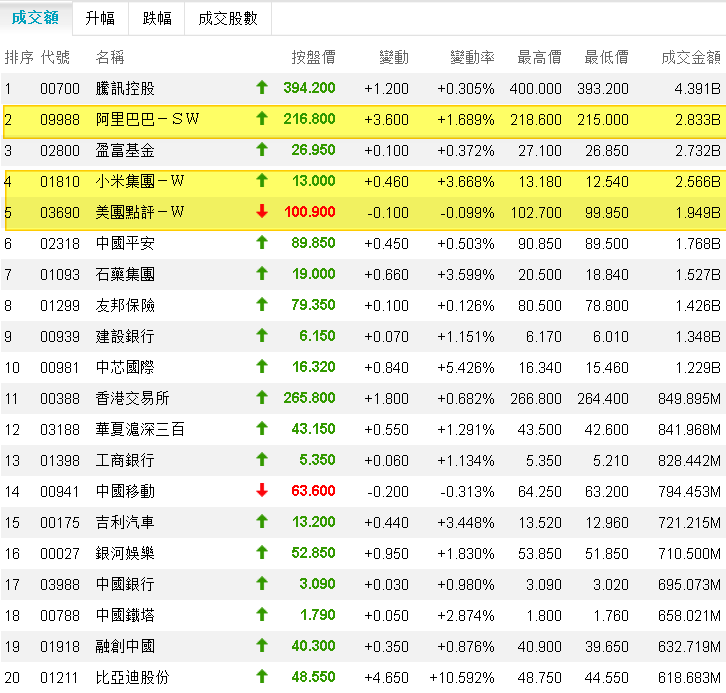Click change rate +10.592% of 比亞迪股份
This screenshot has height=693, width=726.
tap(462, 678)
